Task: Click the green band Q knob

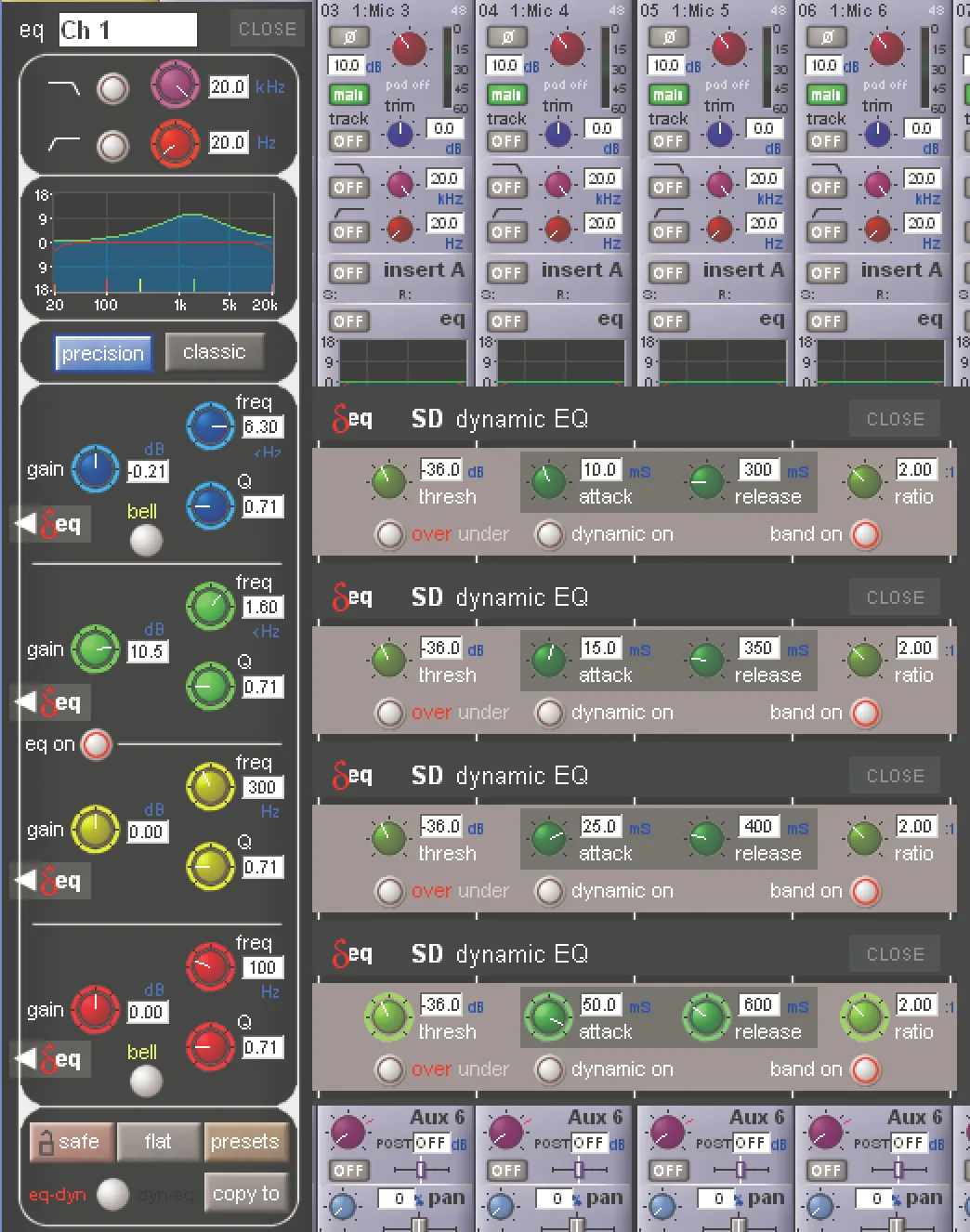Action: tap(211, 687)
